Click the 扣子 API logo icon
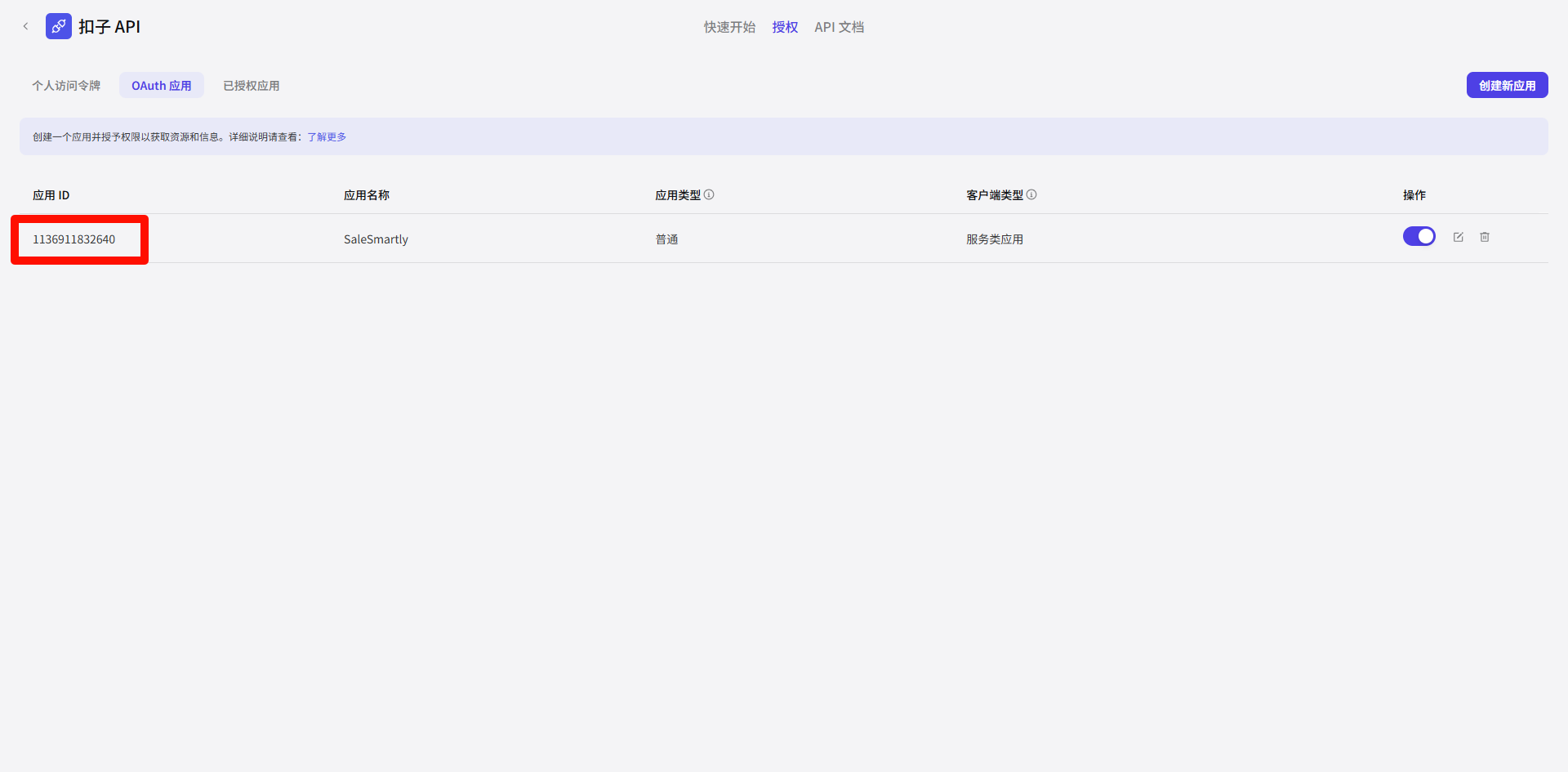Viewport: 1568px width, 772px height. coord(58,26)
